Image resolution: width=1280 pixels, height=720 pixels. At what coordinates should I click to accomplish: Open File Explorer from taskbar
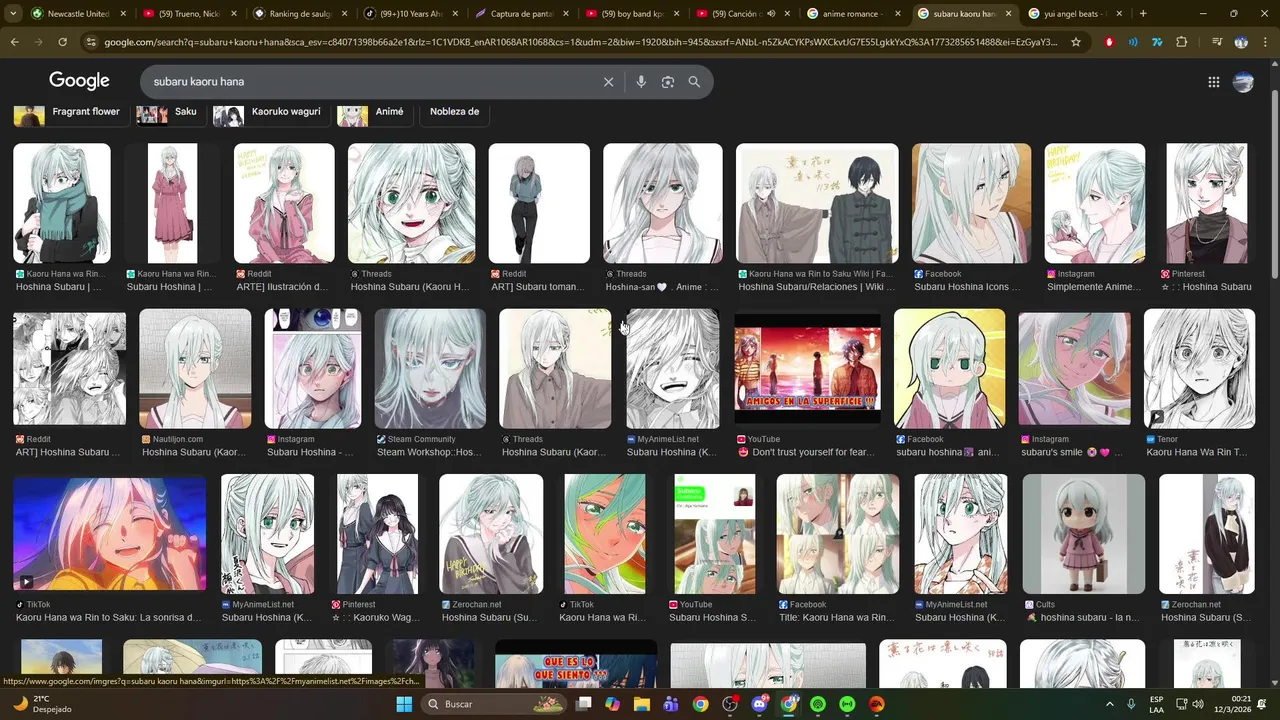coord(641,704)
